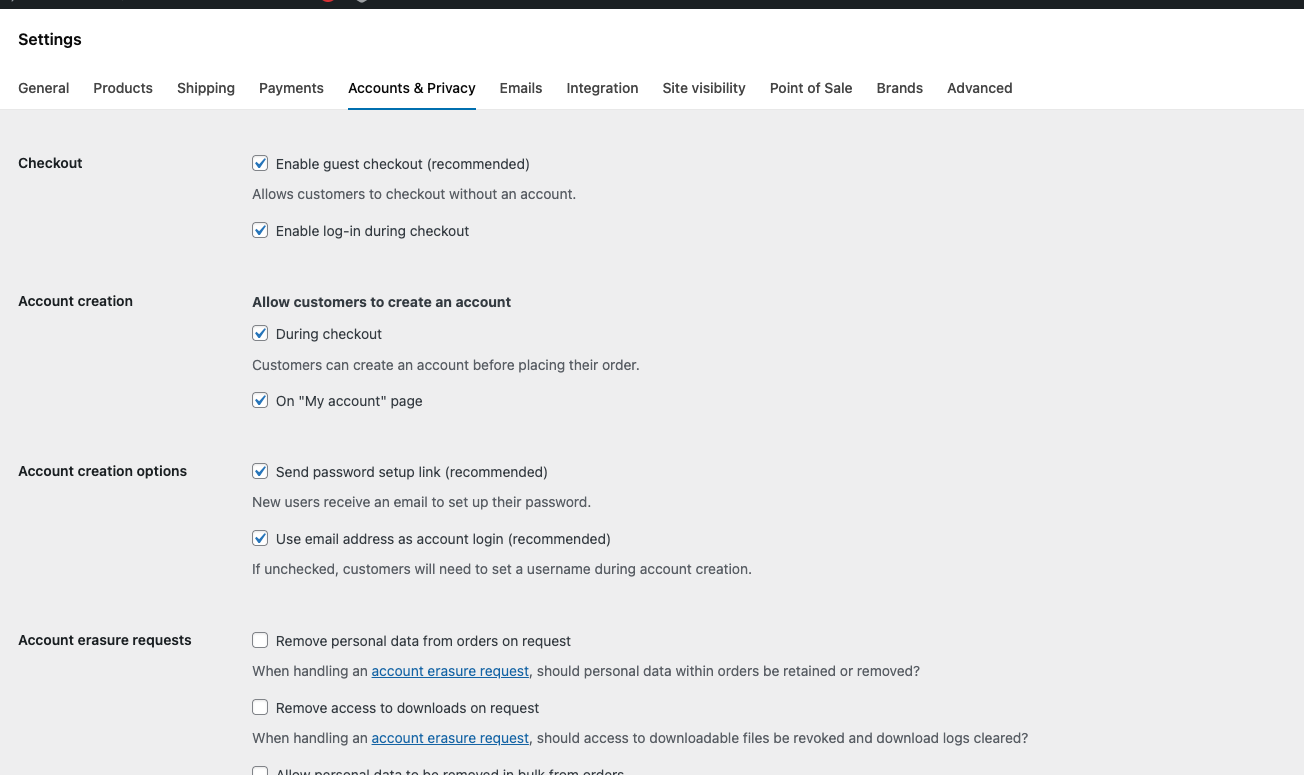Click account erasure request link about downloadable files
This screenshot has height=775, width=1304.
click(x=450, y=738)
